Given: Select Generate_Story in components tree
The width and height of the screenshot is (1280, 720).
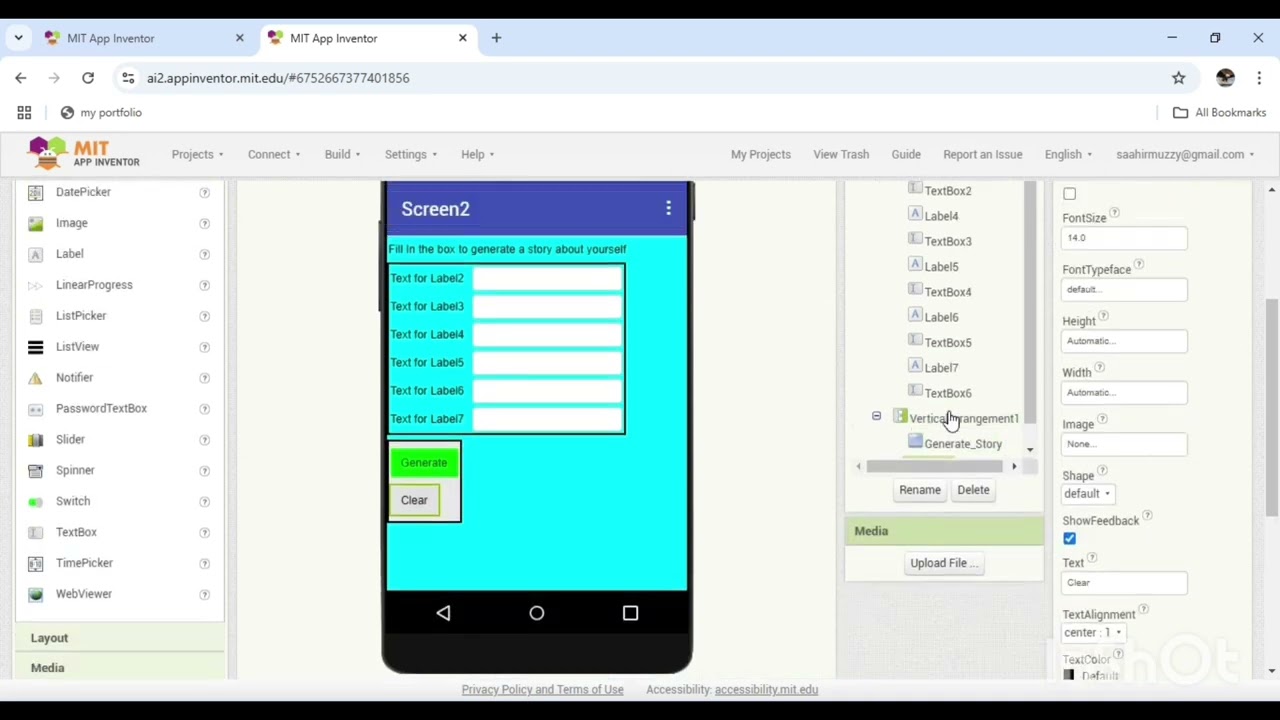Looking at the screenshot, I should [962, 443].
